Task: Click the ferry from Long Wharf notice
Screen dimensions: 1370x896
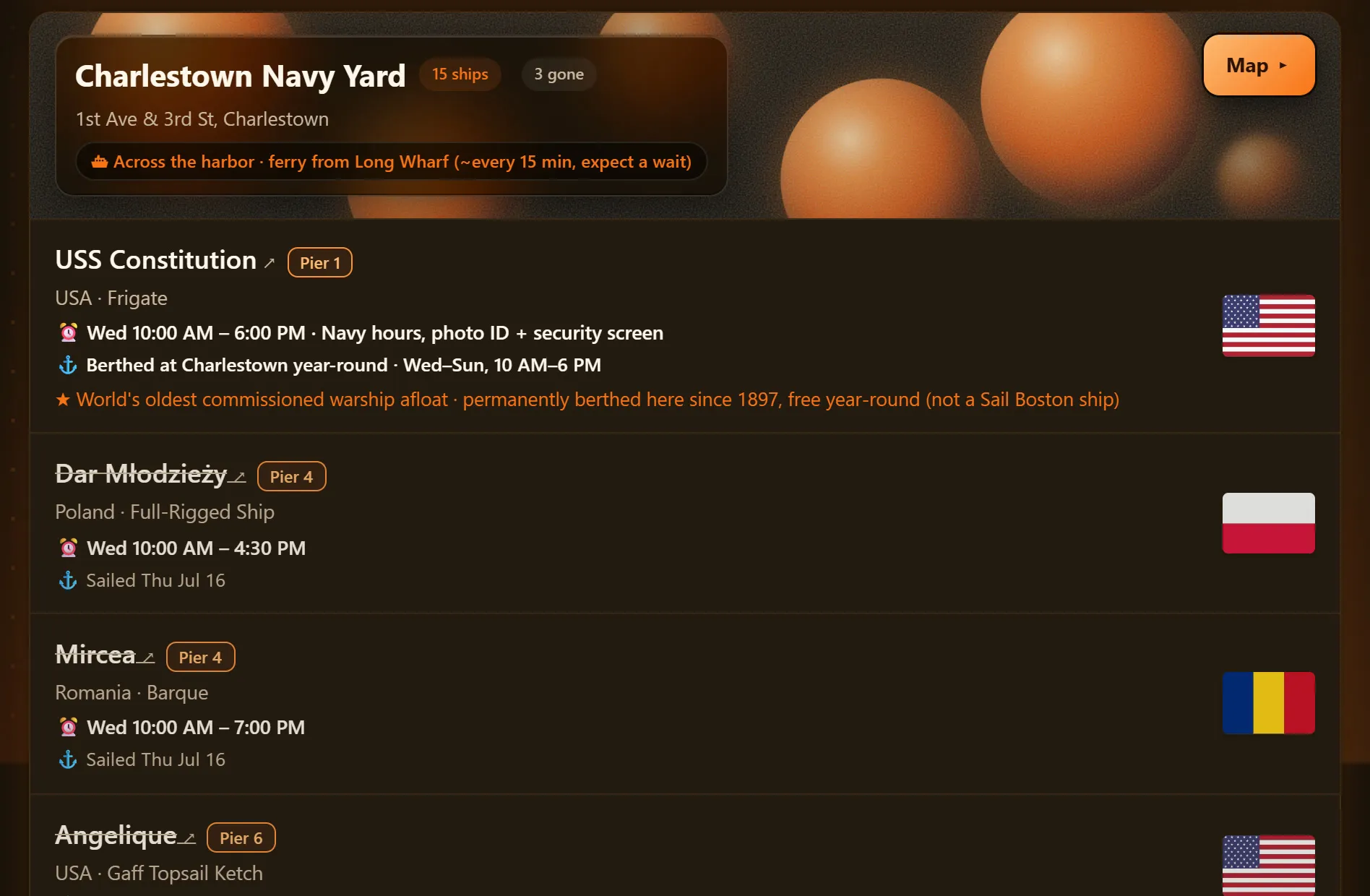Action: [x=391, y=162]
